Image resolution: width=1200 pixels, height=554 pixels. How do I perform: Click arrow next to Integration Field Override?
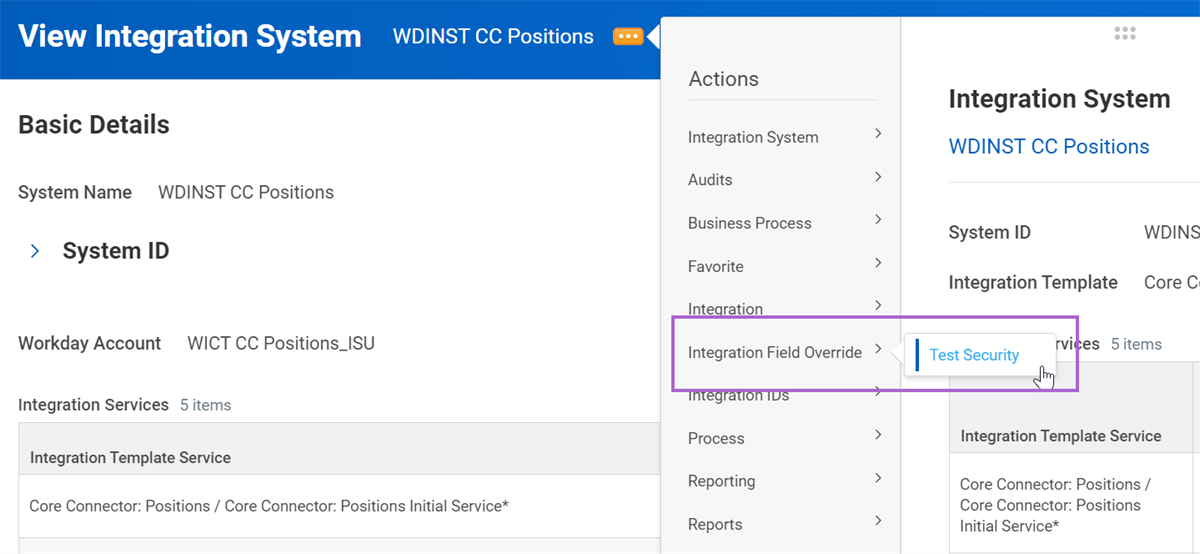pyautogui.click(x=878, y=348)
